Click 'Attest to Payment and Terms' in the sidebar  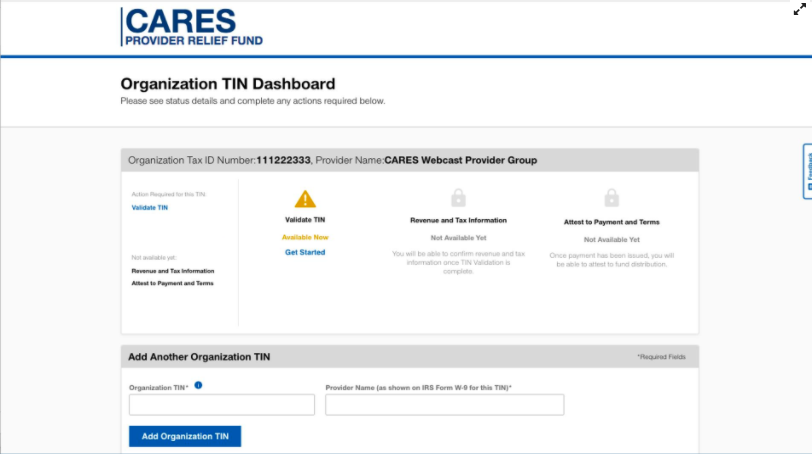click(172, 283)
